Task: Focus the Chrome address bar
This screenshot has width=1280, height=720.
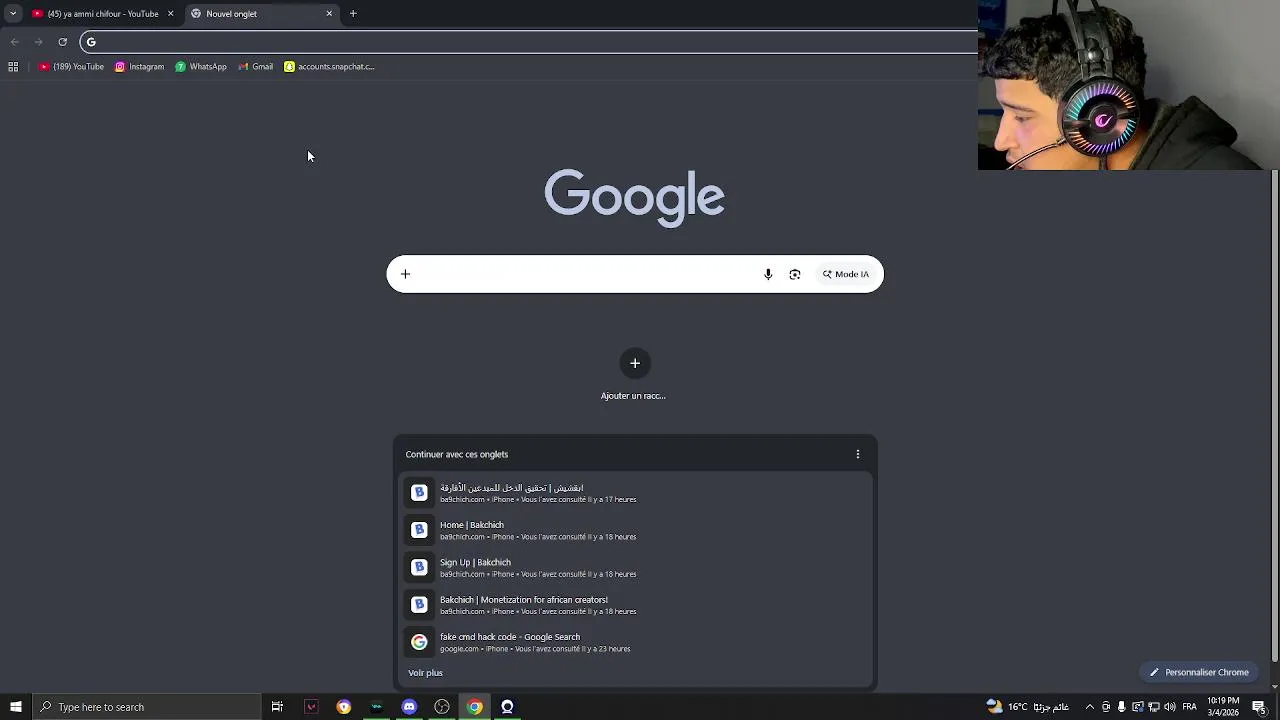Action: [530, 42]
